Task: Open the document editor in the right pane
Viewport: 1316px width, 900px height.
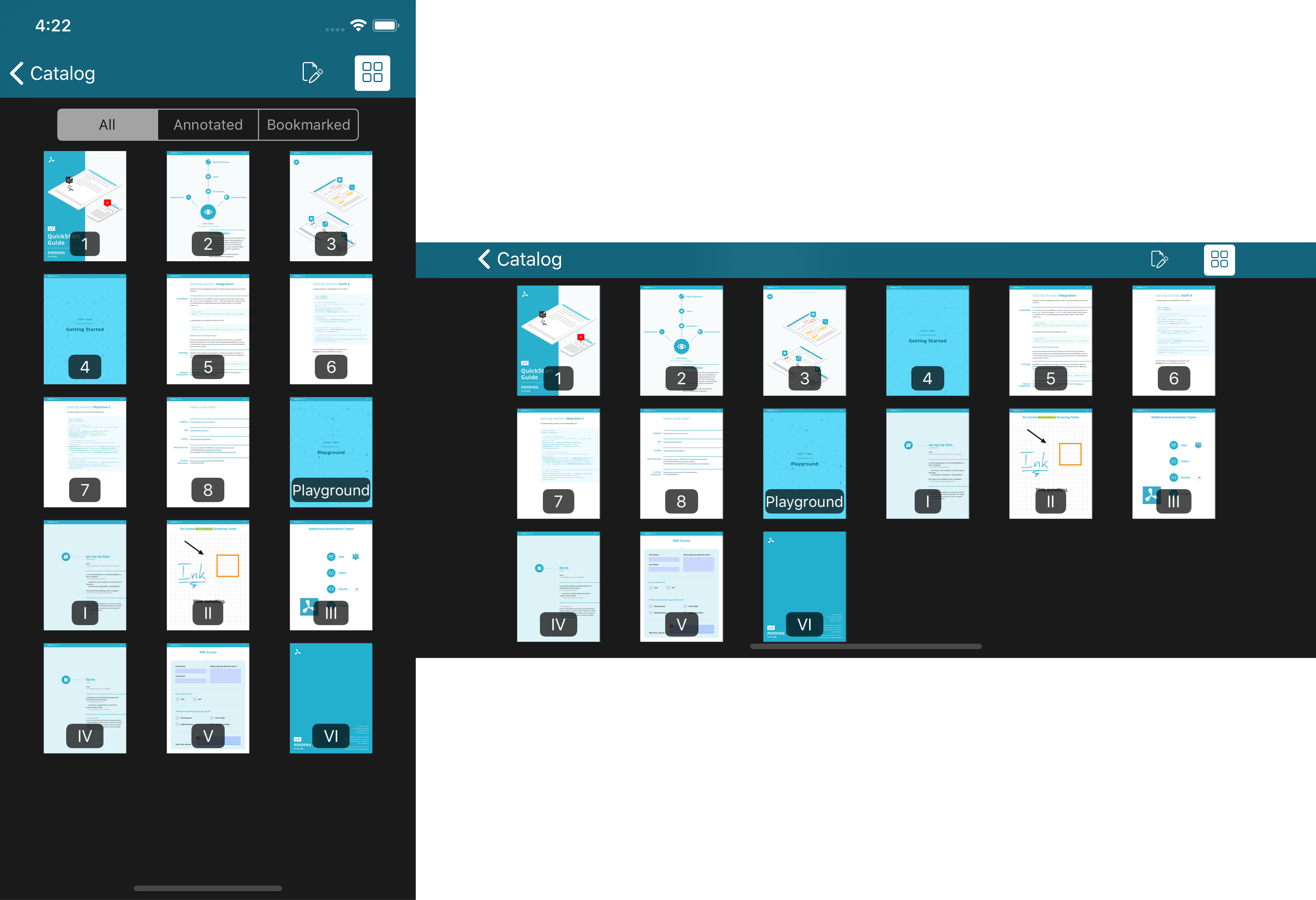Action: [x=1159, y=259]
